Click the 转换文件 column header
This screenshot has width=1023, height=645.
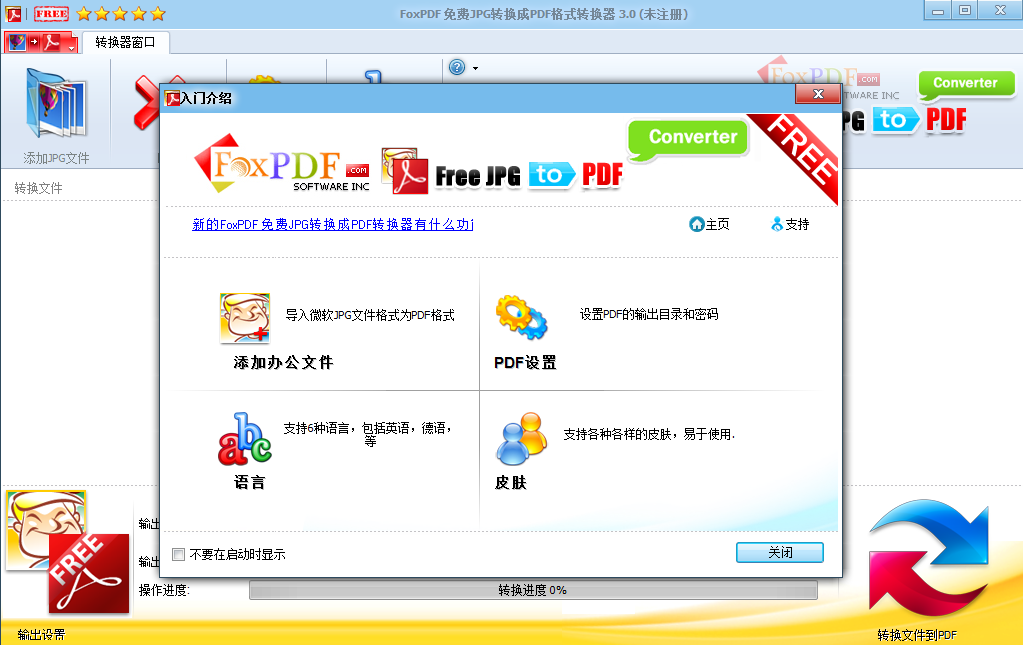point(38,188)
